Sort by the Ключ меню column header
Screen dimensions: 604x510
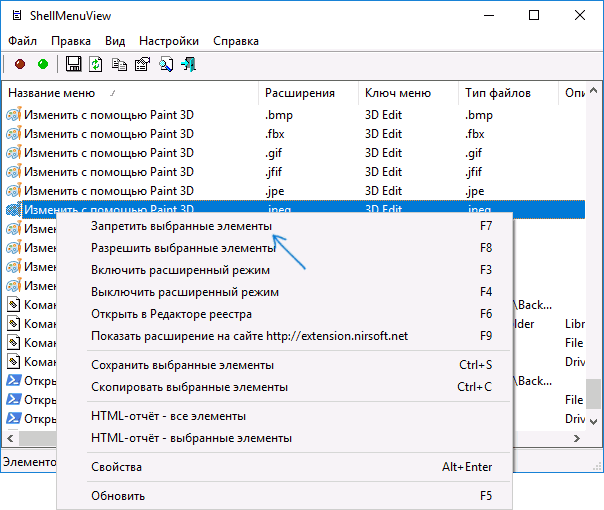click(408, 93)
